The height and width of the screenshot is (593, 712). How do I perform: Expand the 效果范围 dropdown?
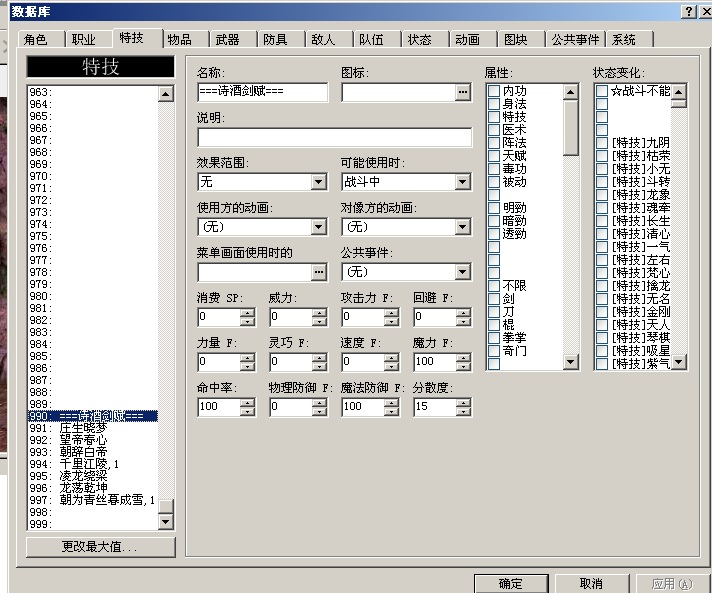pyautogui.click(x=319, y=182)
